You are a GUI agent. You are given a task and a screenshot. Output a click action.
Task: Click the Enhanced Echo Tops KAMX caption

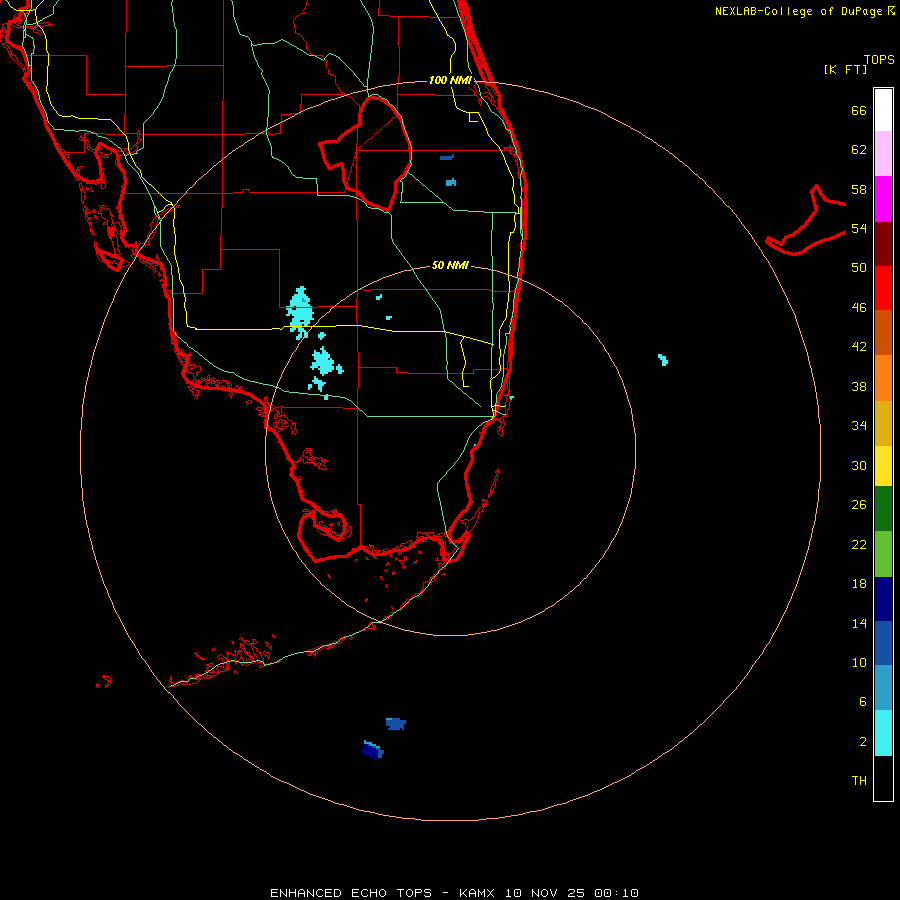click(x=454, y=893)
